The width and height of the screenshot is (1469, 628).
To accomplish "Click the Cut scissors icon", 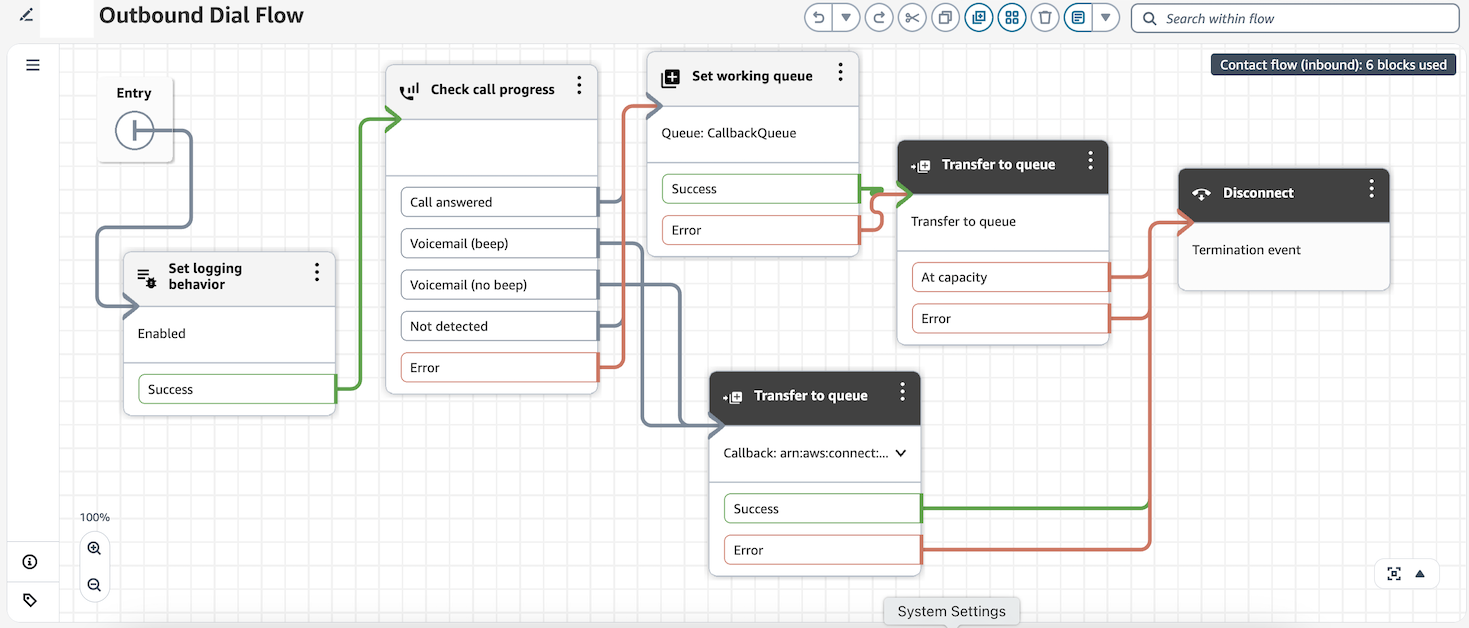I will [911, 18].
